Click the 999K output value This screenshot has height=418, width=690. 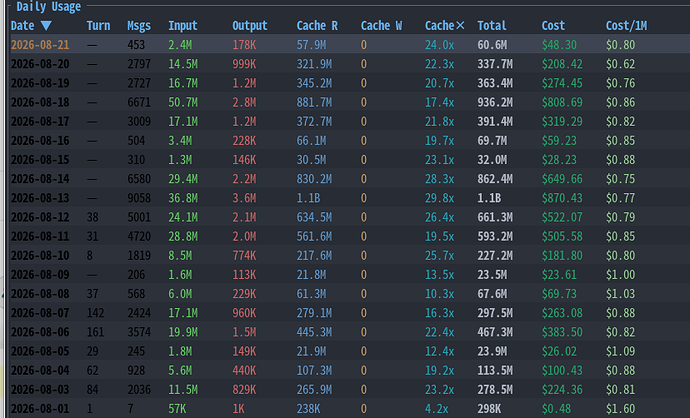click(244, 64)
